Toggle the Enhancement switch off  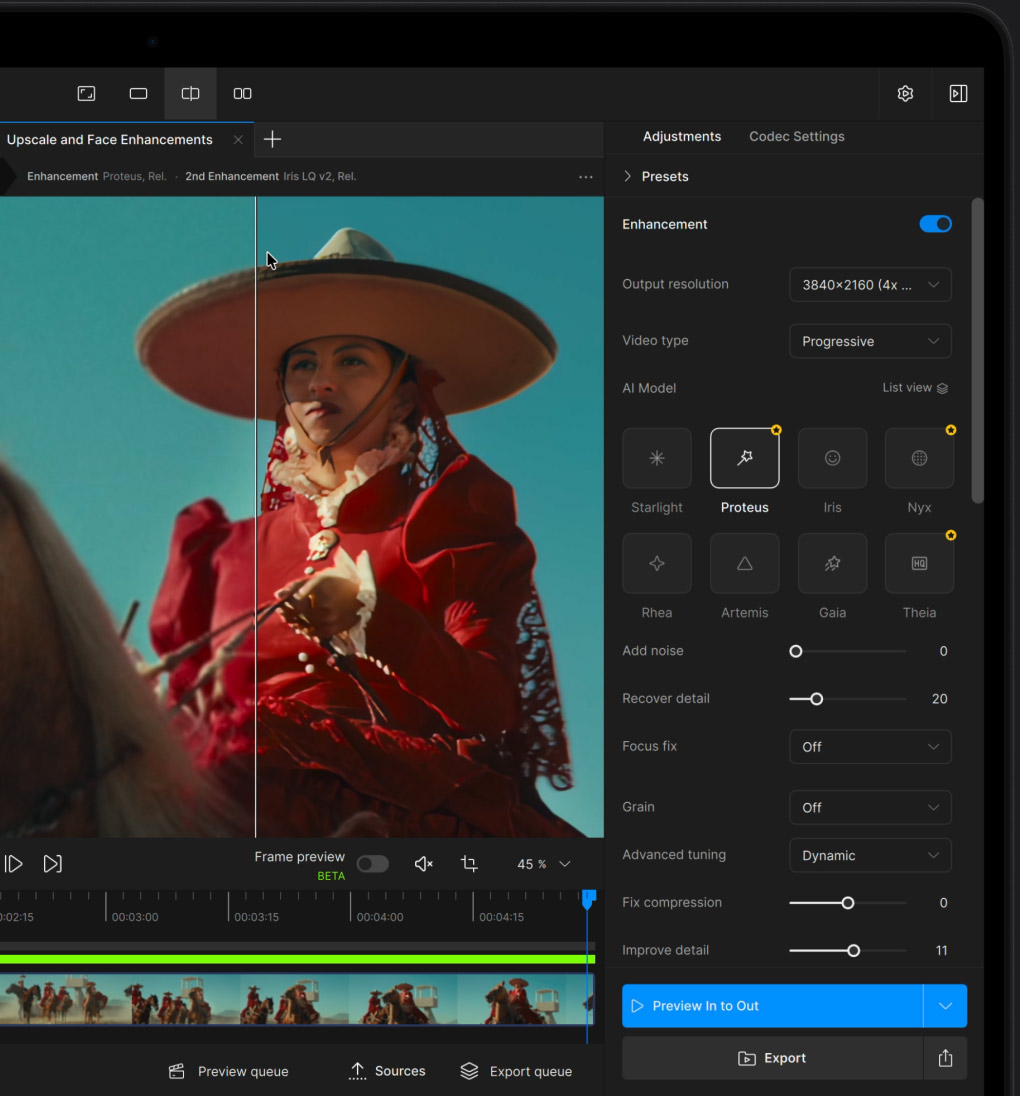(x=935, y=224)
